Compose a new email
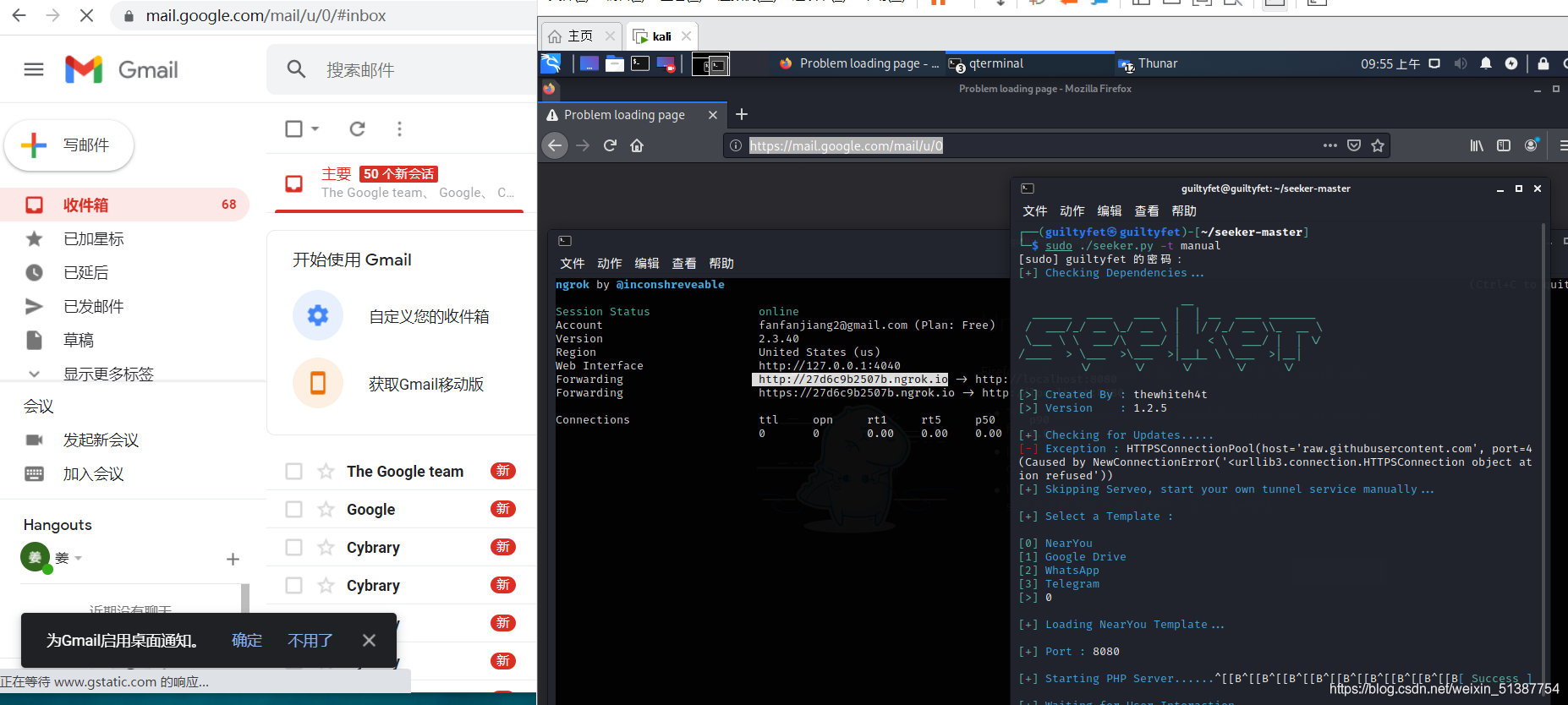This screenshot has height=705, width=1568. pyautogui.click(x=69, y=145)
